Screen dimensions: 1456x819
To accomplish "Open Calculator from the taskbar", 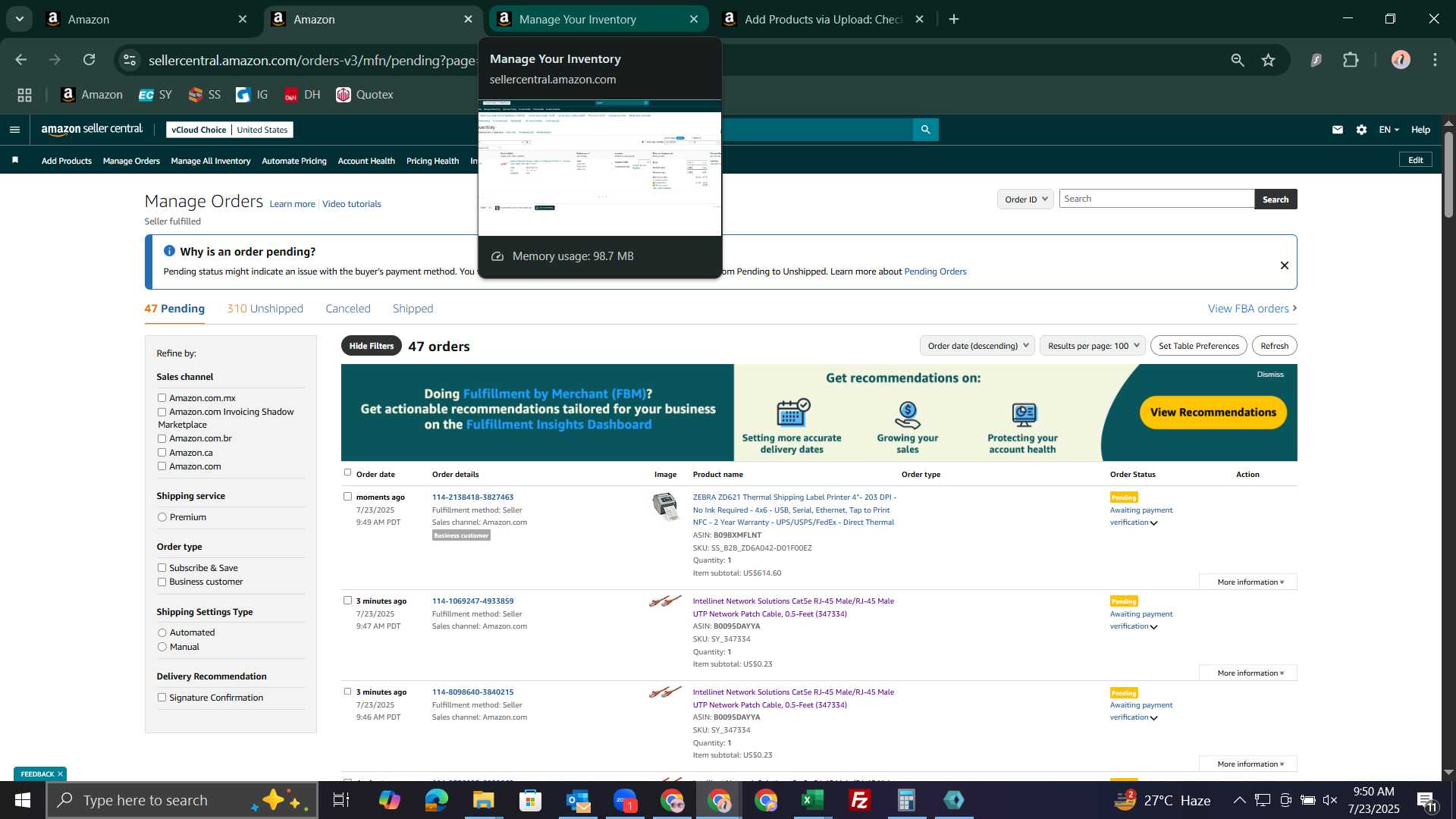I will [x=907, y=800].
